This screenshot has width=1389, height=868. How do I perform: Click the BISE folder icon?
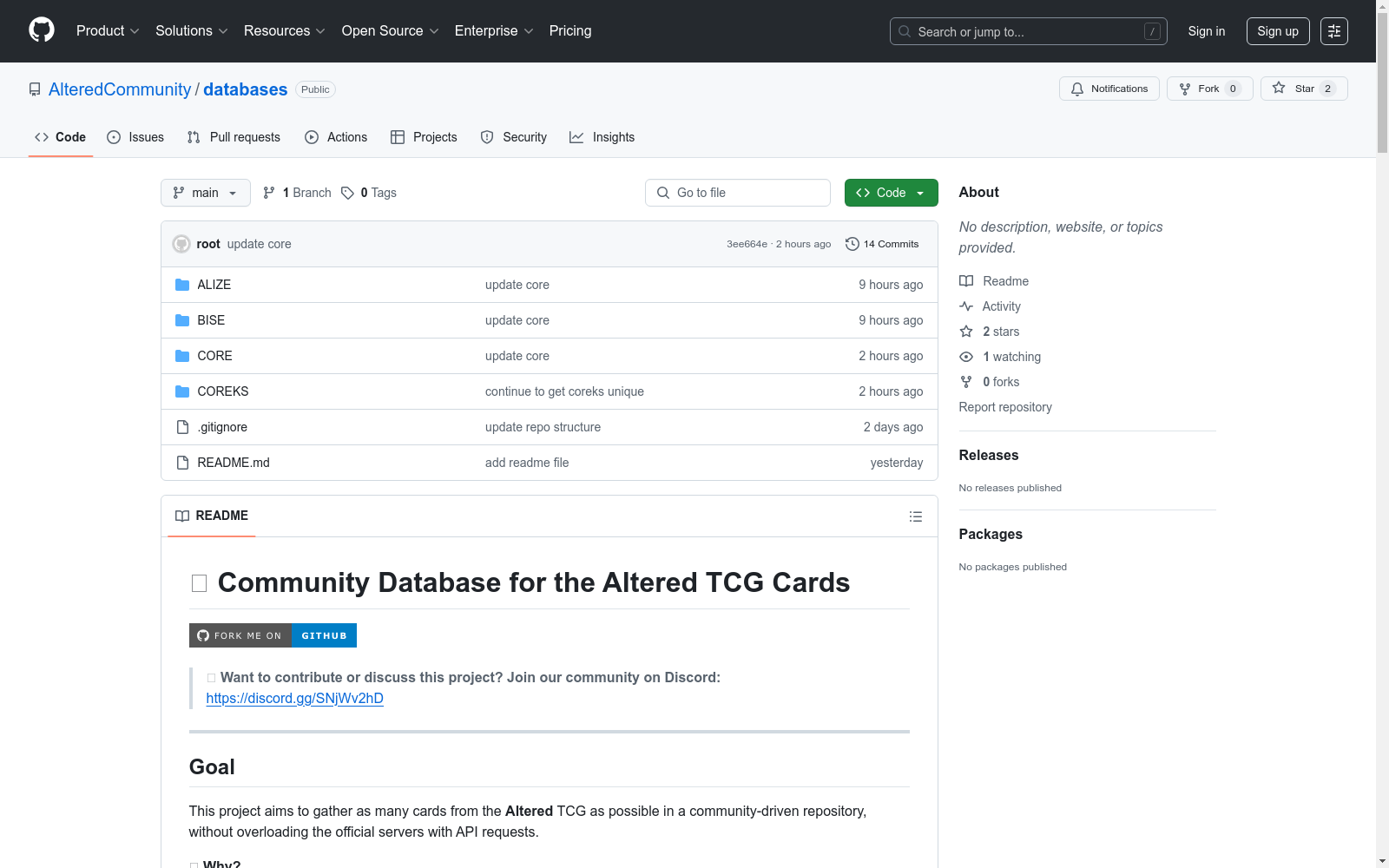[x=182, y=320]
